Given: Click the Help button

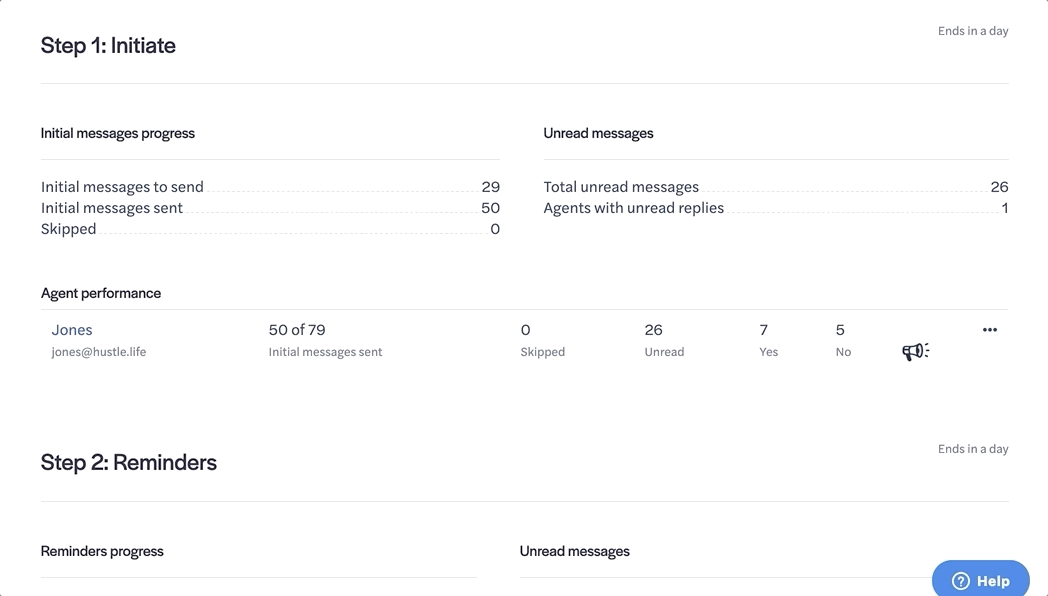Looking at the screenshot, I should click(980, 580).
